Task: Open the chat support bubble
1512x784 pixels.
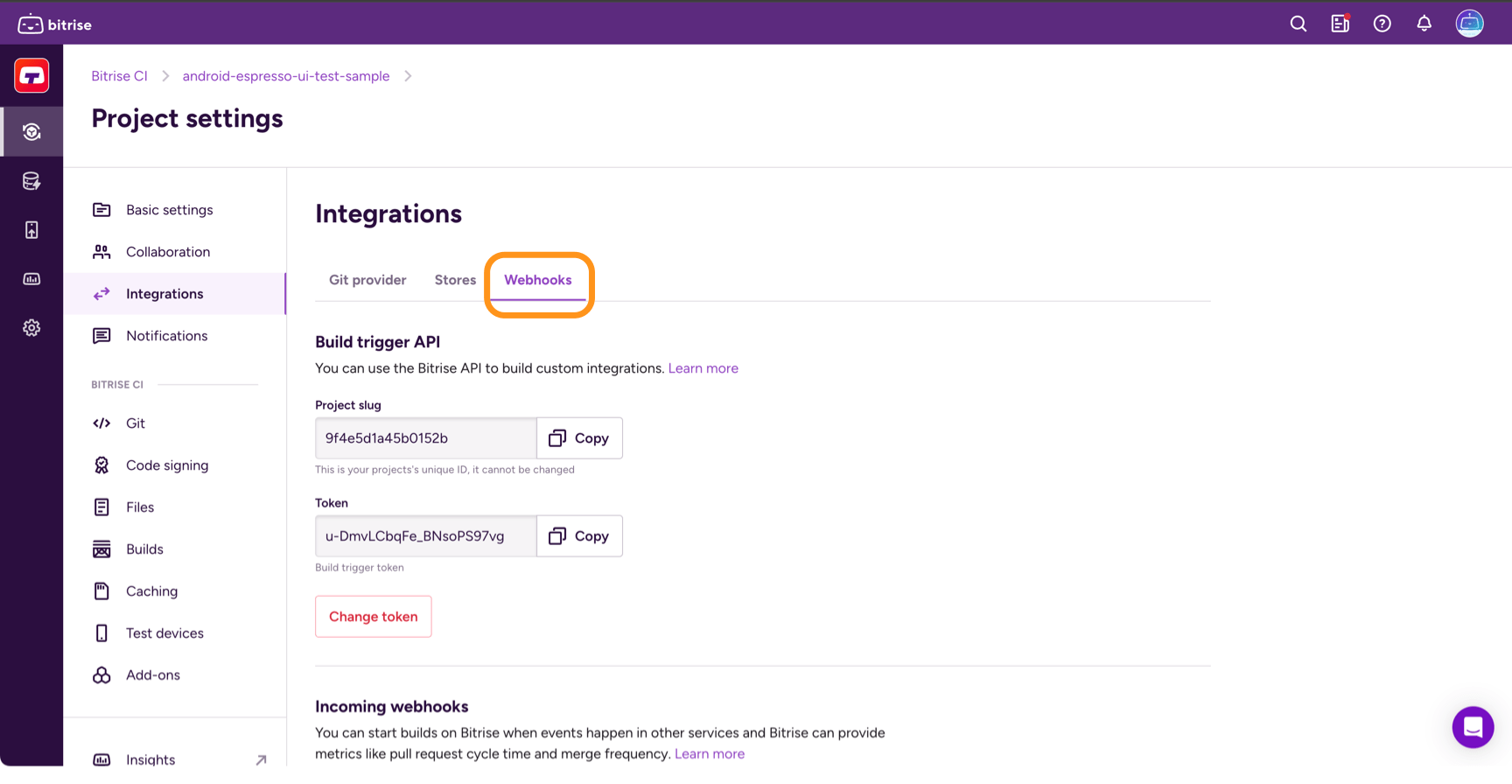Action: [1473, 727]
